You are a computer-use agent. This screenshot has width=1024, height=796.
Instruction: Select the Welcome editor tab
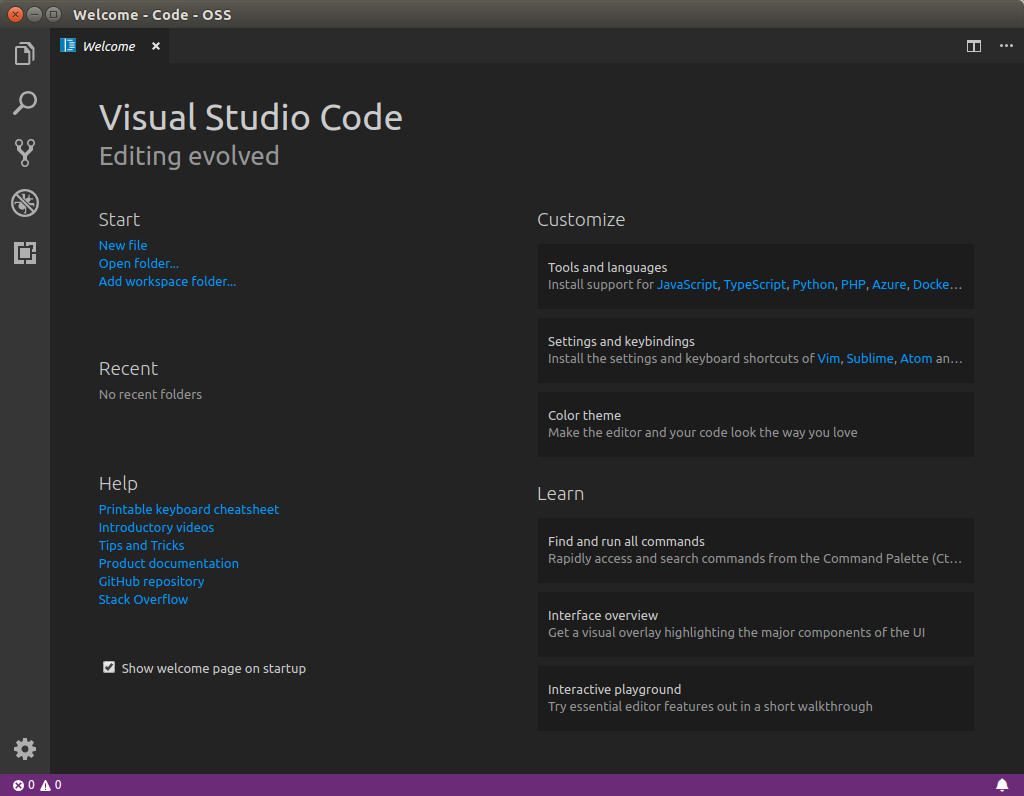point(110,46)
